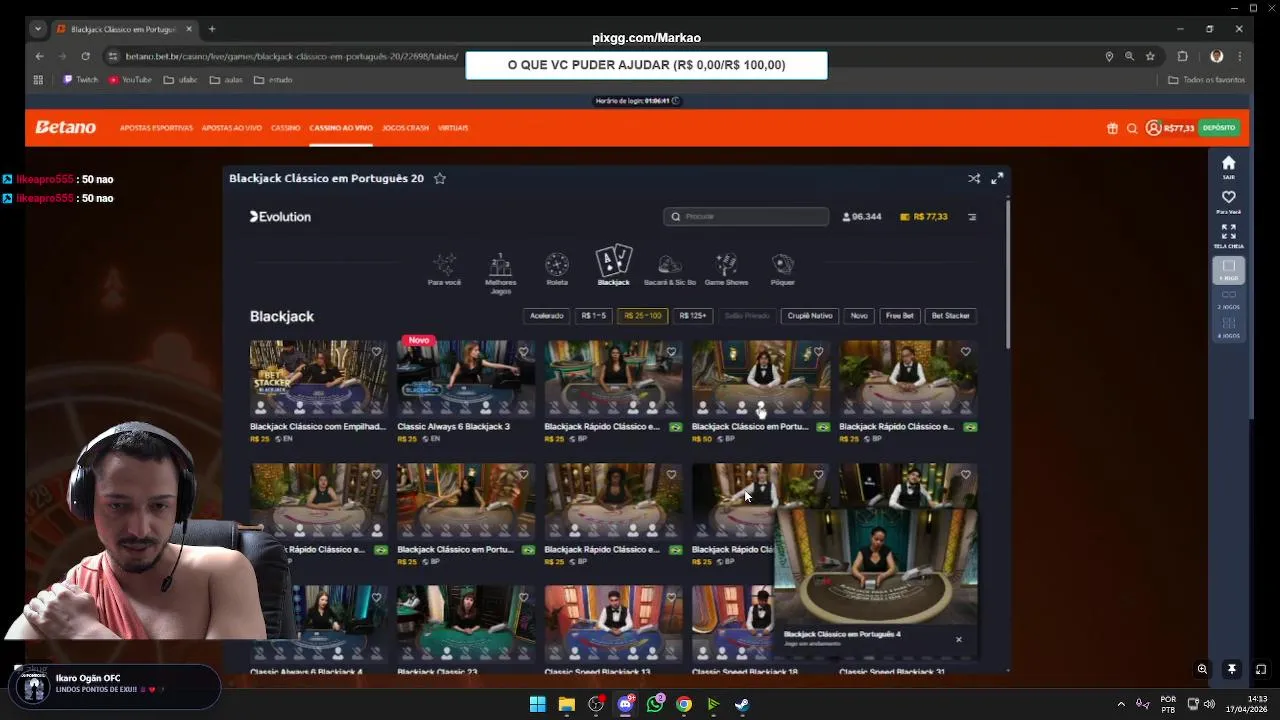
Task: Favorite Classic Always 6 Blackjack 3 heart
Action: [x=523, y=352]
